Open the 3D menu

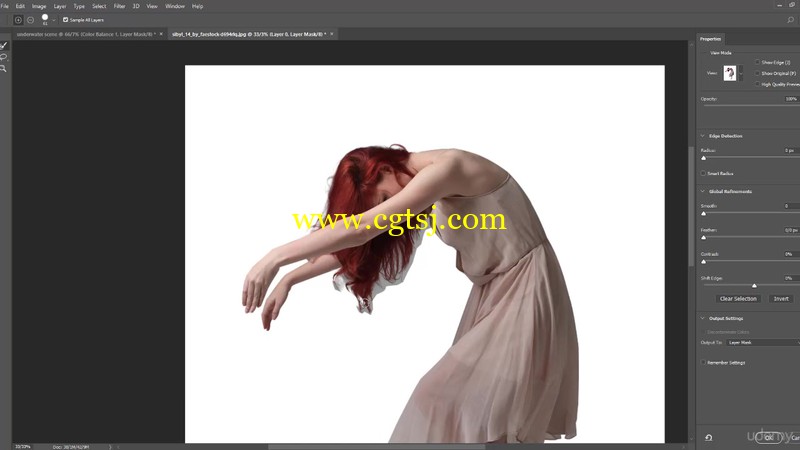(136, 6)
